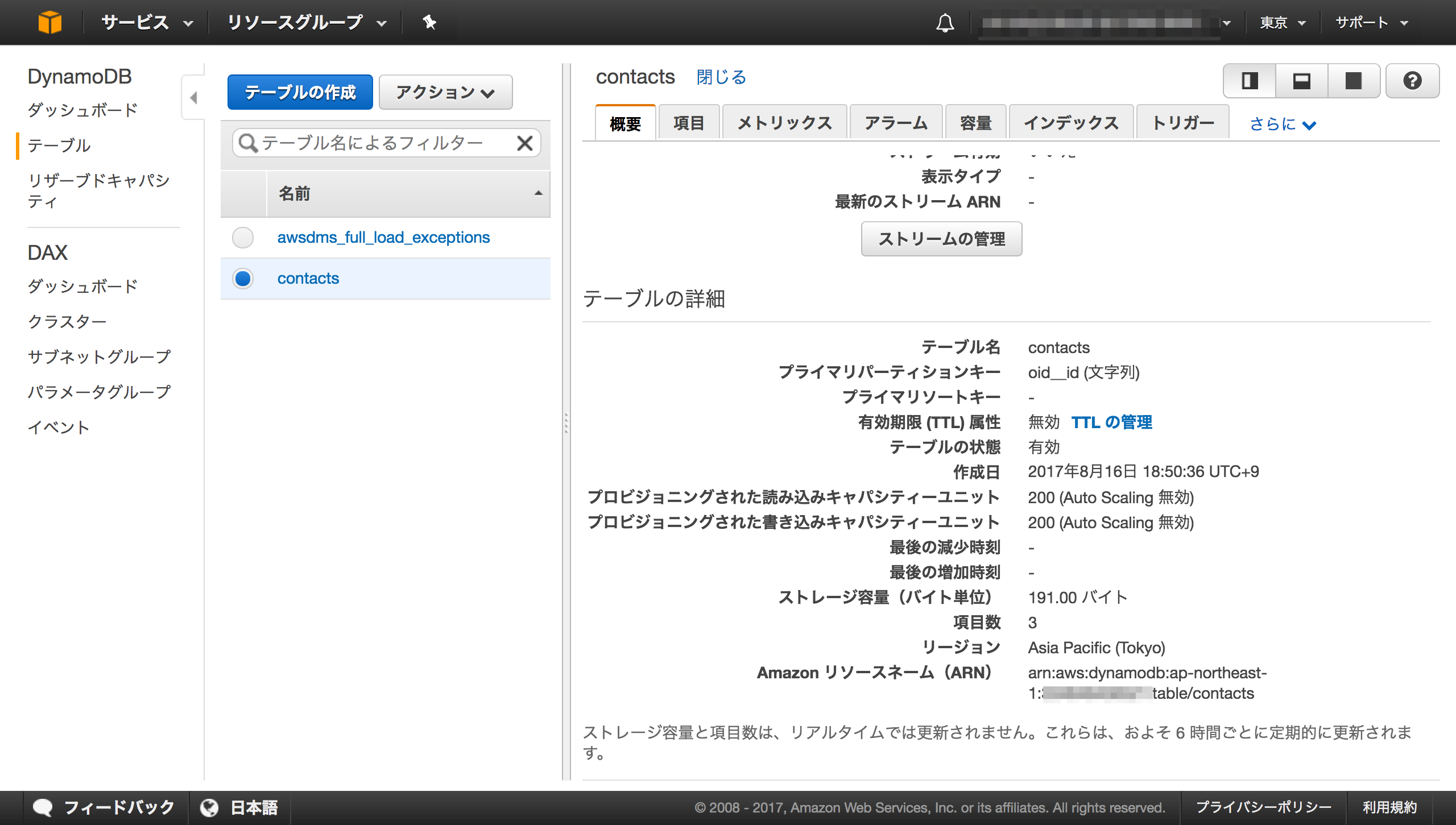
Task: Select the contacts table radio button
Action: click(x=242, y=279)
